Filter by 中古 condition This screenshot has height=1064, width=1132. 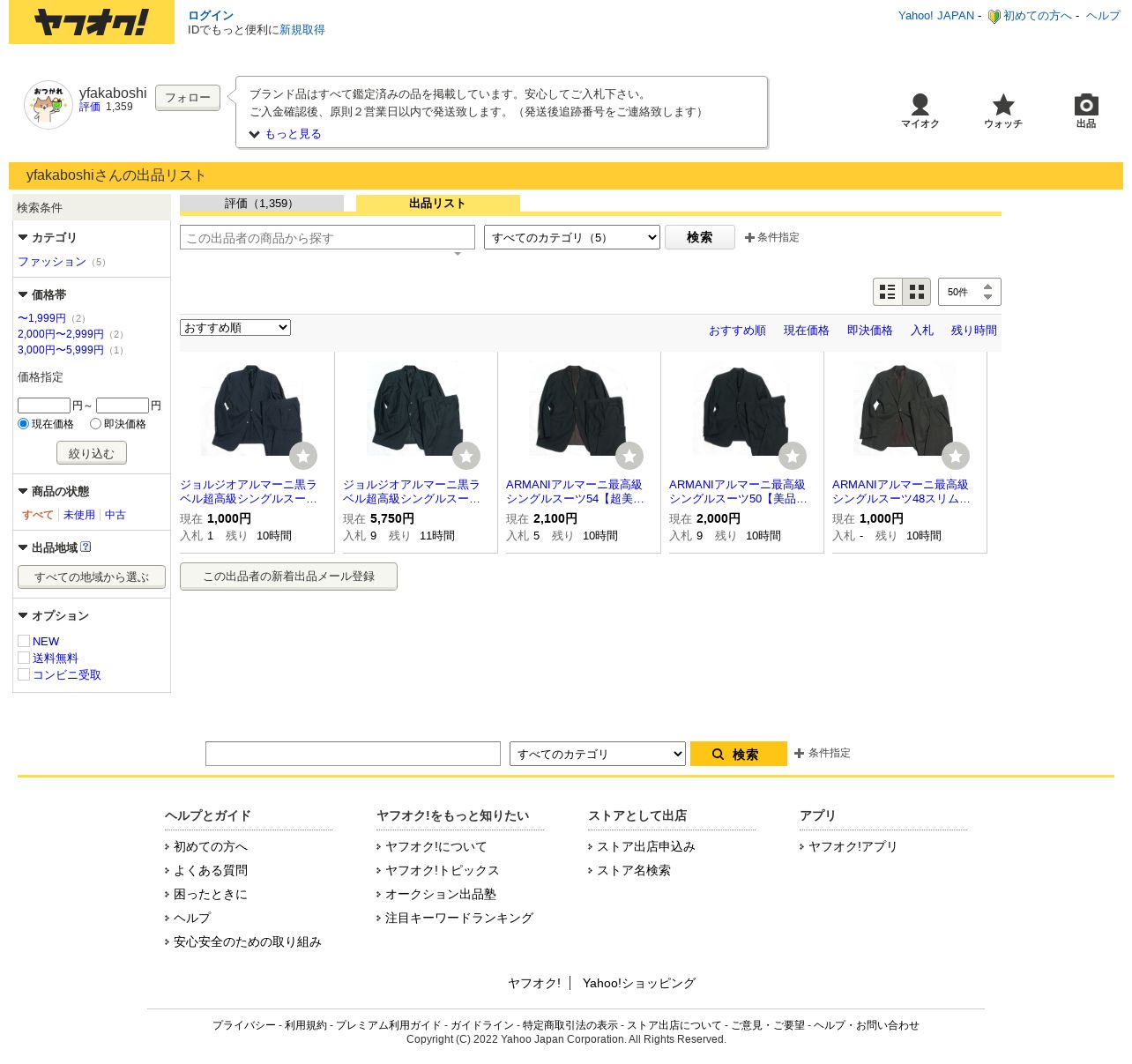pyautogui.click(x=115, y=515)
